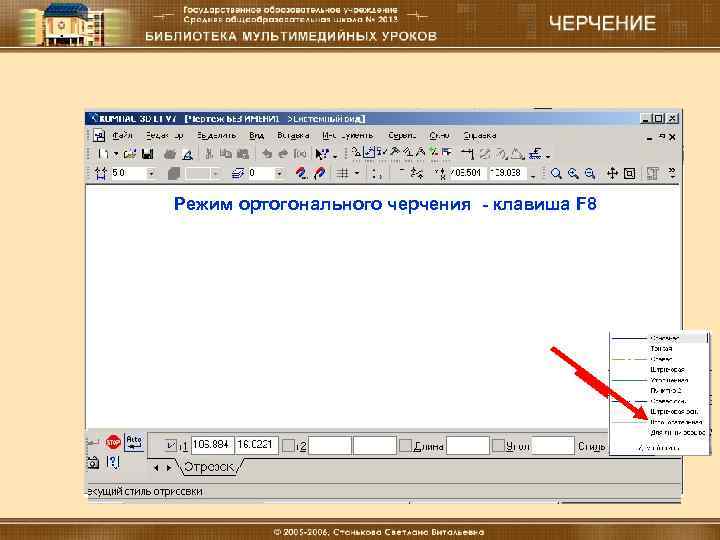Click the current scale icon
720x540 pixels.
pos(101,174)
